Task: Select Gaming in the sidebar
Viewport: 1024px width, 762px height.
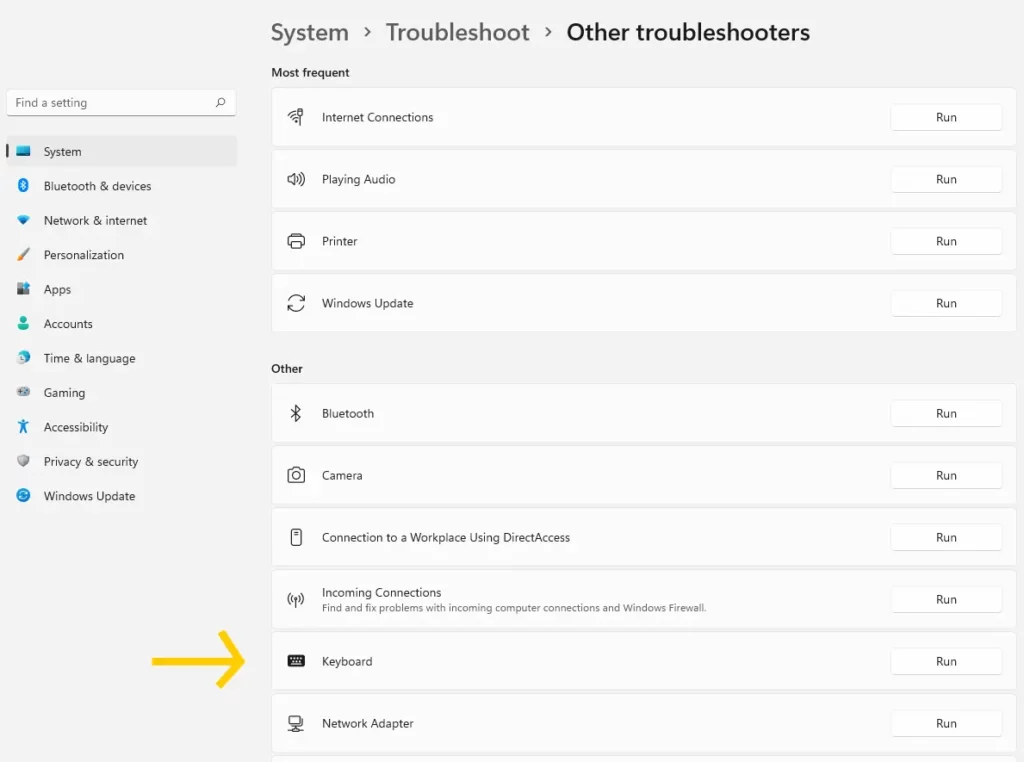Action: point(121,392)
